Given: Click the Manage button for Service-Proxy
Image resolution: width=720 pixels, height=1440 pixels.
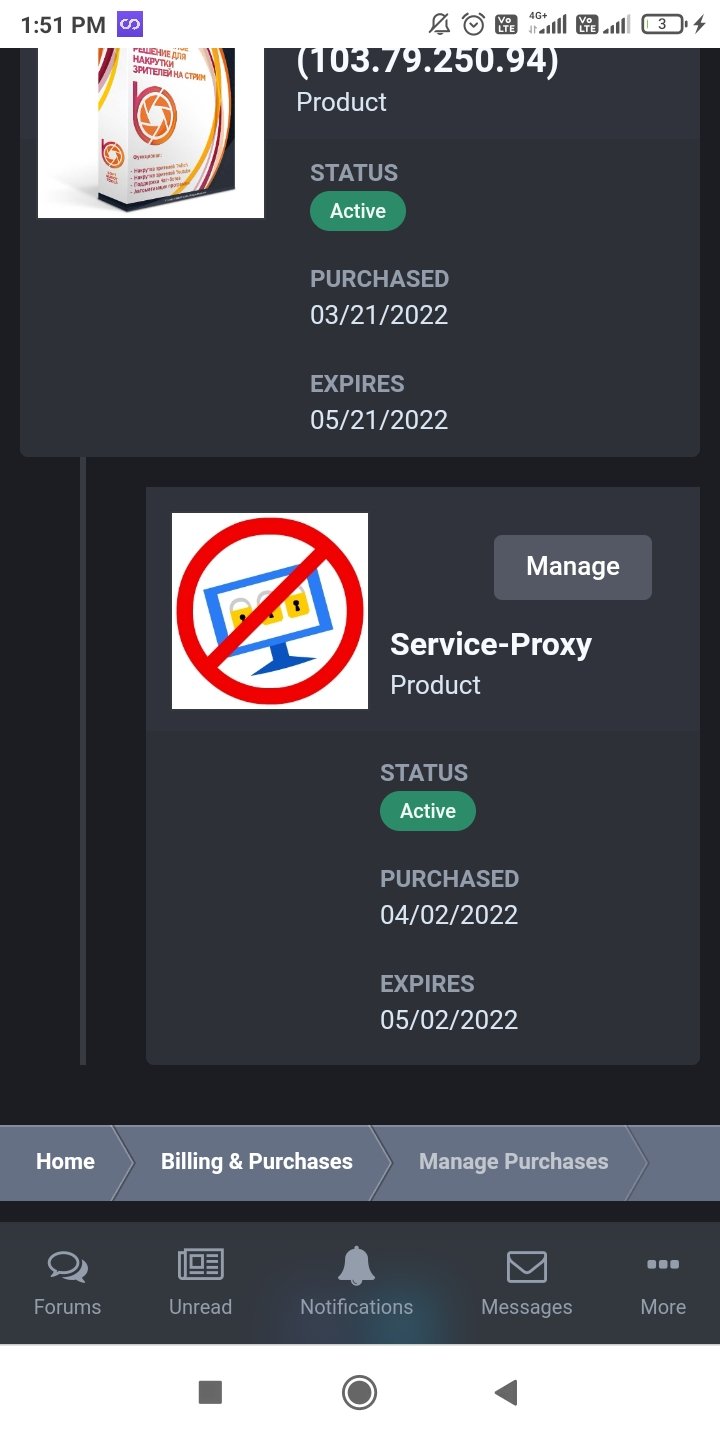Looking at the screenshot, I should tap(572, 567).
